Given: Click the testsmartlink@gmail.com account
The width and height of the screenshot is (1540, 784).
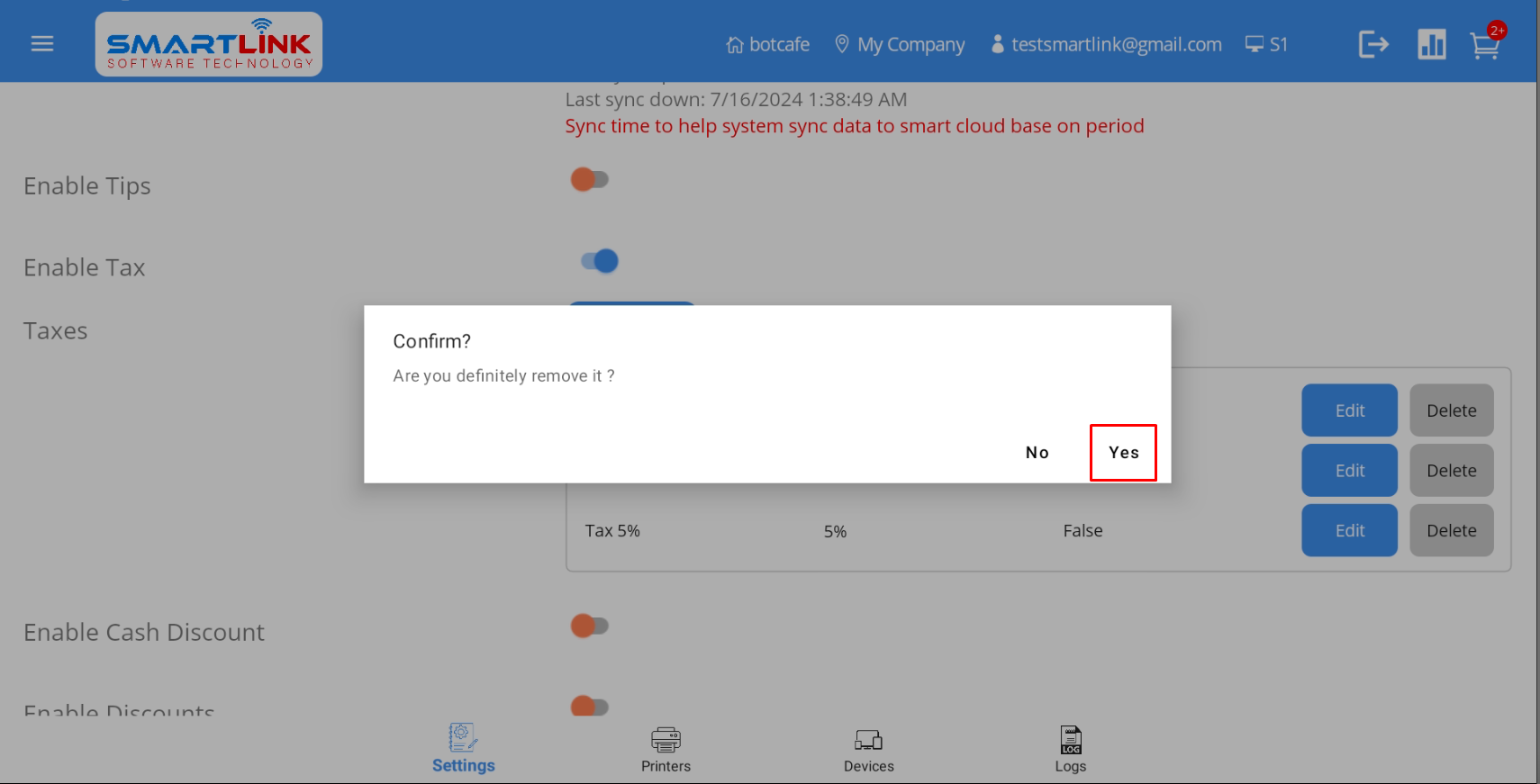Looking at the screenshot, I should [x=1106, y=44].
